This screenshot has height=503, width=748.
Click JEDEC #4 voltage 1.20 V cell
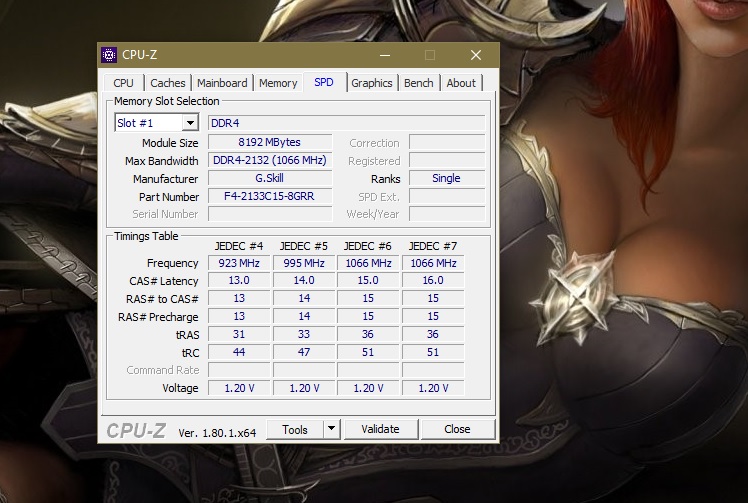239,388
